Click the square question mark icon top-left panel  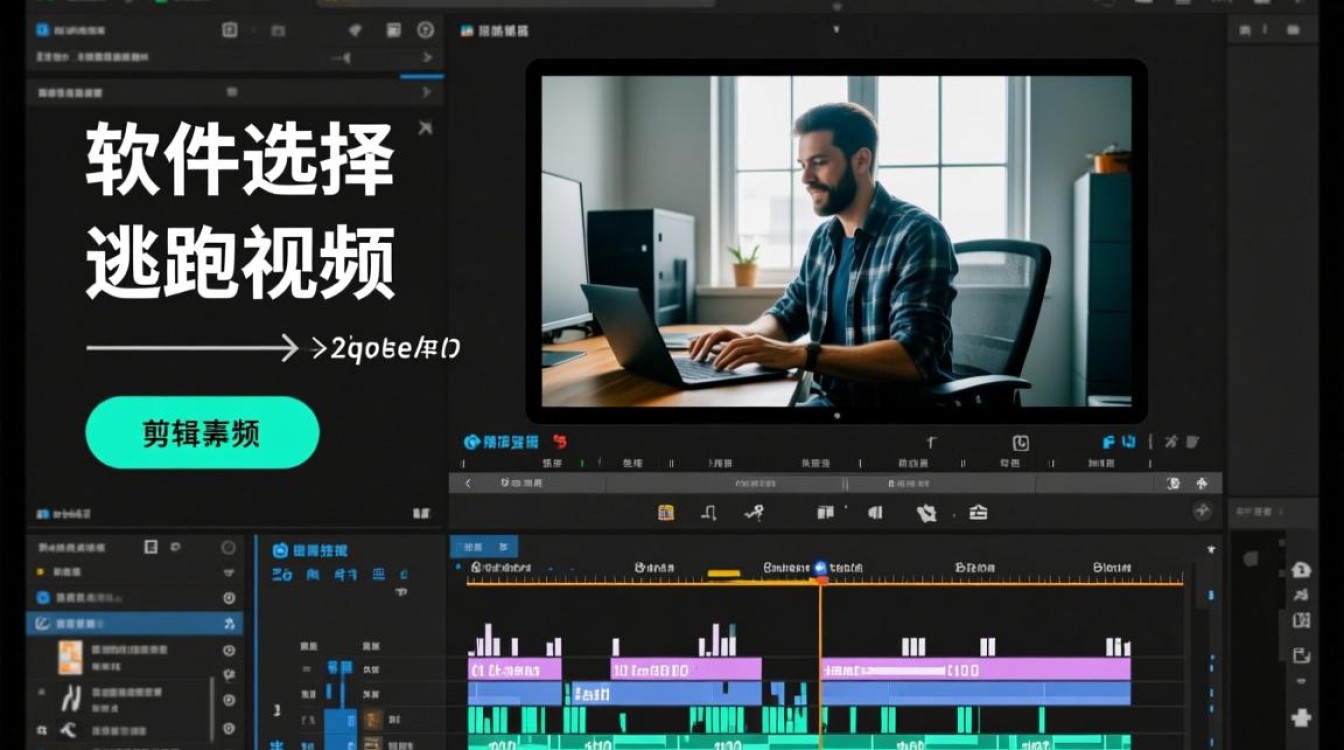click(x=229, y=30)
